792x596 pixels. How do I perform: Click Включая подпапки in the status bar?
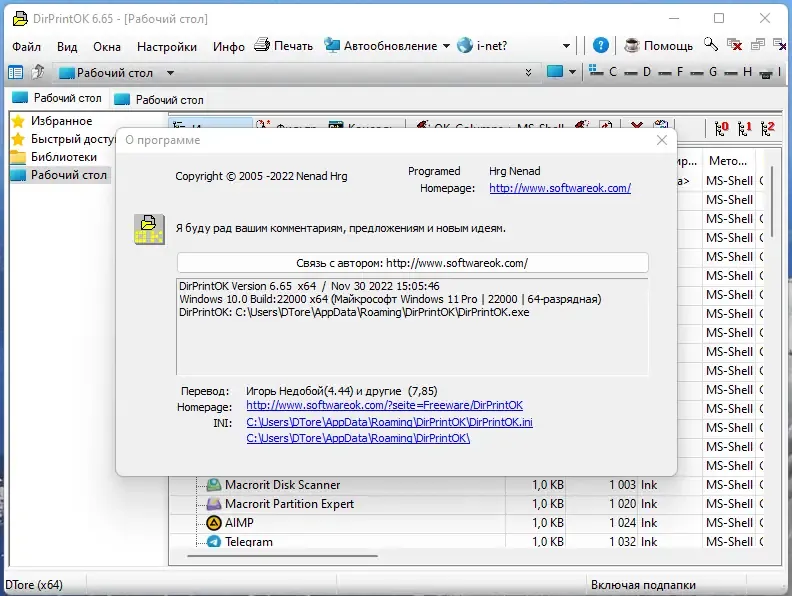(643, 585)
